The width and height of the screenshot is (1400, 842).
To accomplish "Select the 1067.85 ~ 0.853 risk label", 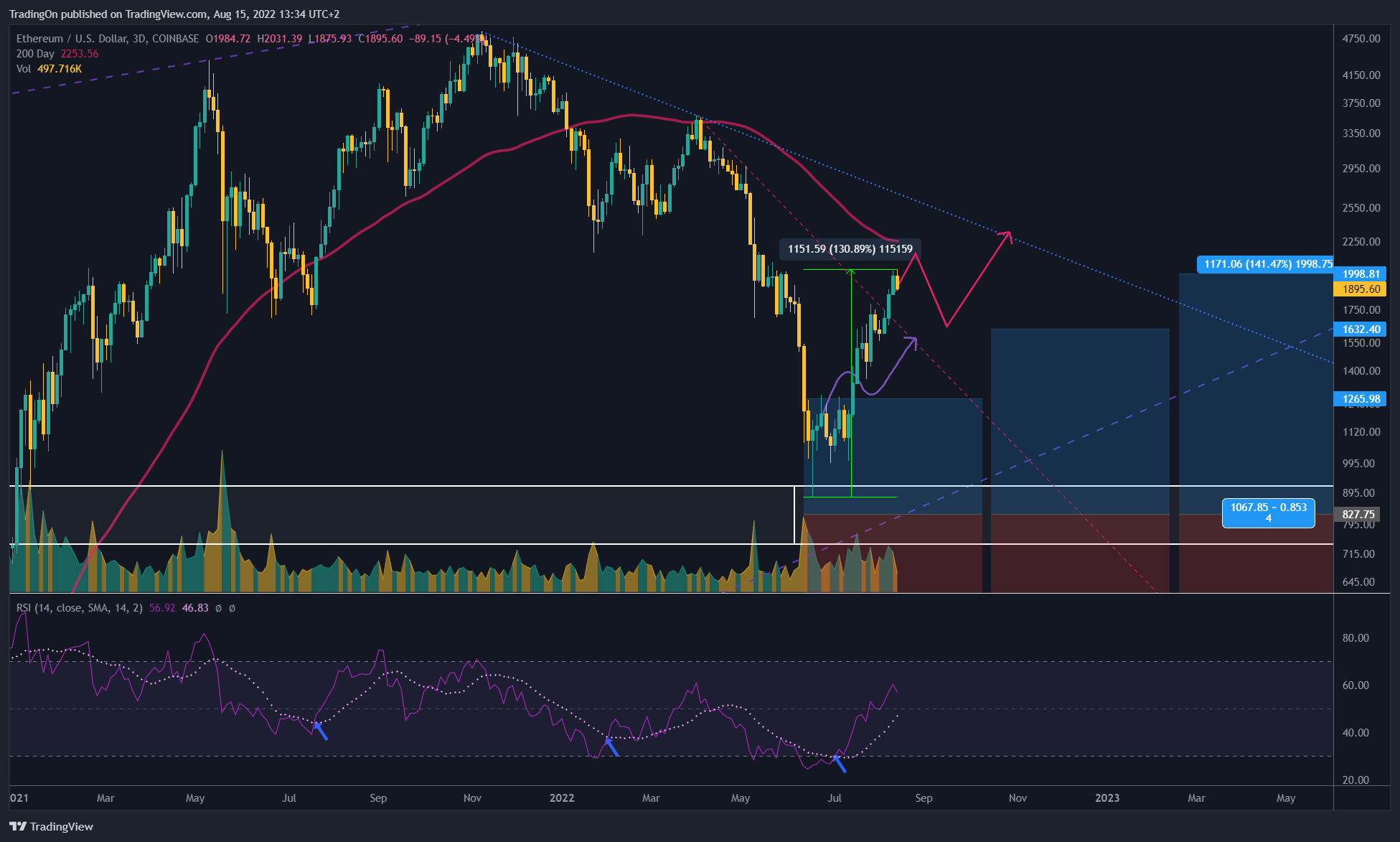I will coord(1269,513).
